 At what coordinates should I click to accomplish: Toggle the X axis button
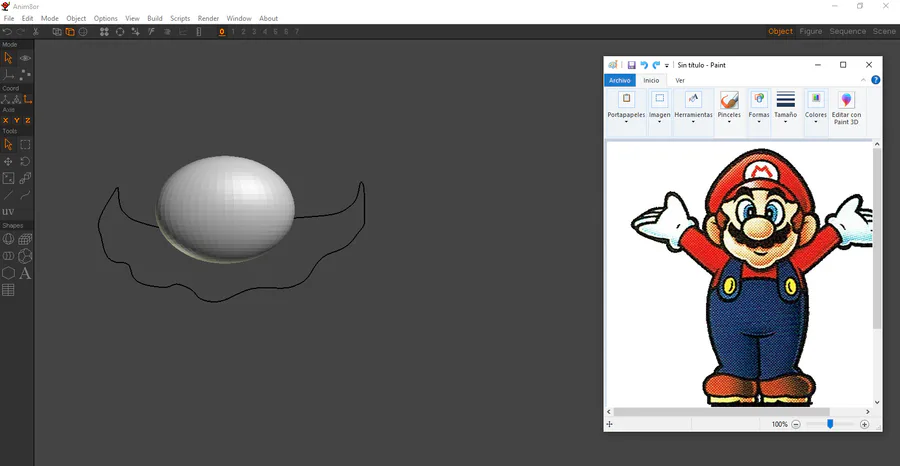6,121
